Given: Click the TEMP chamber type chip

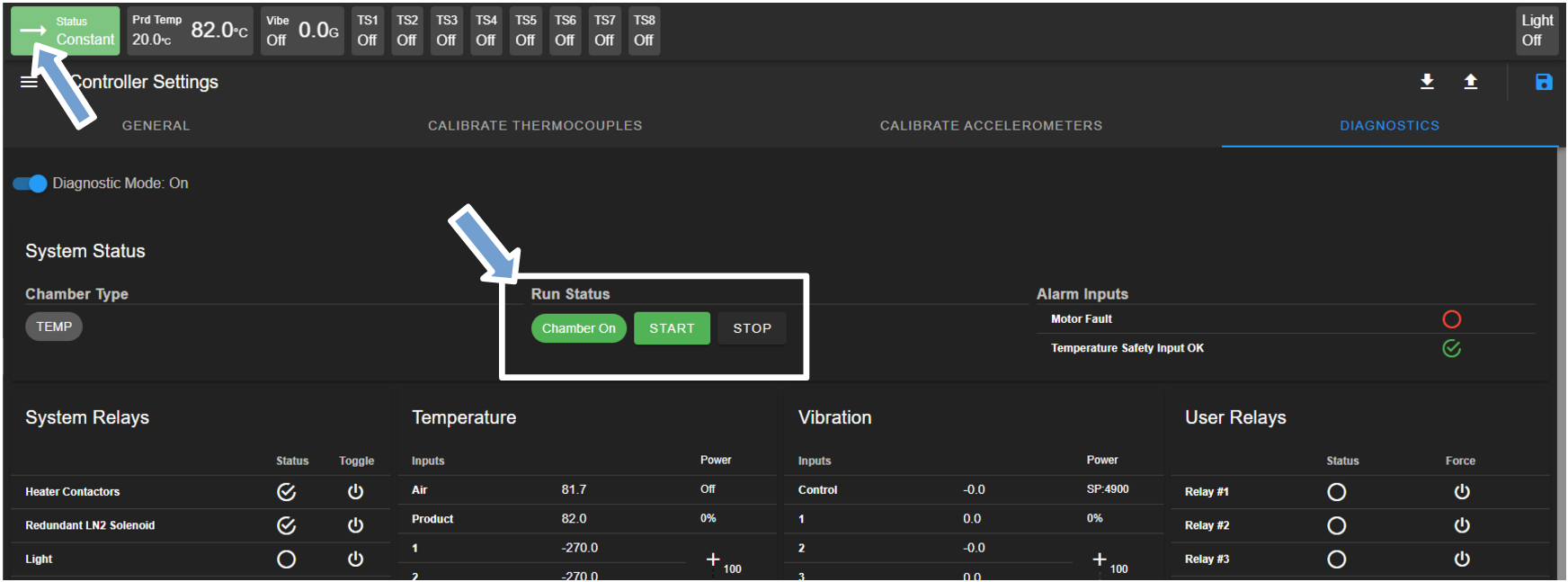Looking at the screenshot, I should 54,327.
